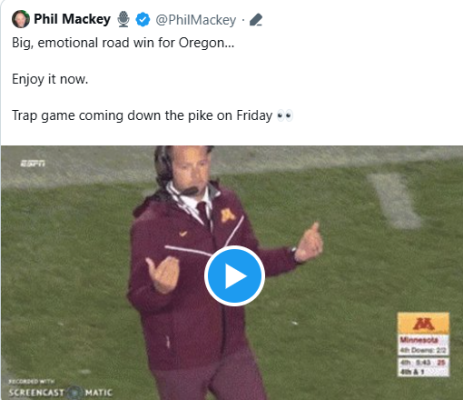Click the game clock row in scoreboard
The width and height of the screenshot is (463, 400).
point(423,362)
